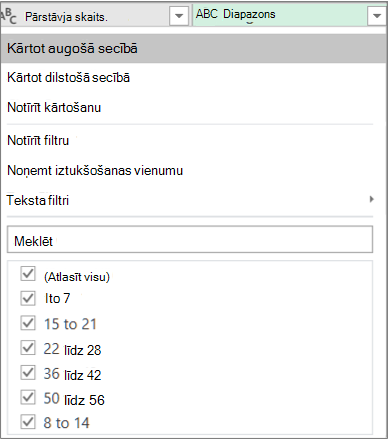The image size is (388, 439).
Task: Click the ABC type icon in Diapazons header
Action: click(207, 14)
